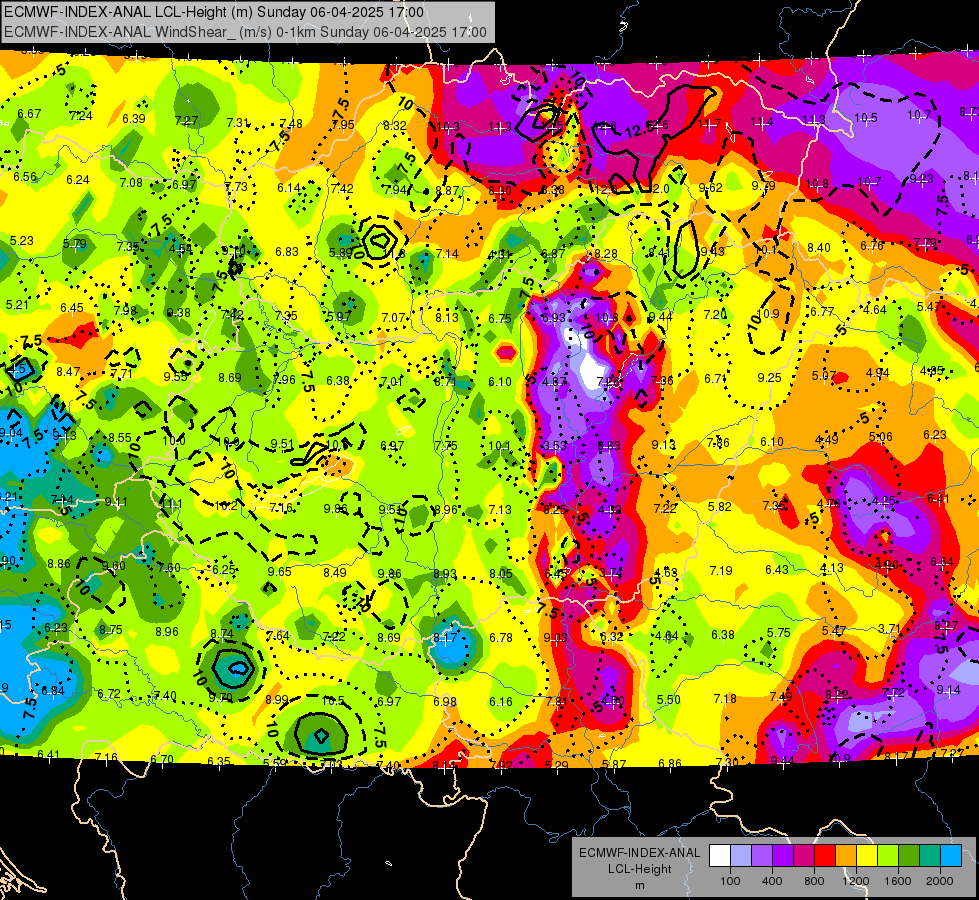Click the teal legend swatch

click(930, 856)
